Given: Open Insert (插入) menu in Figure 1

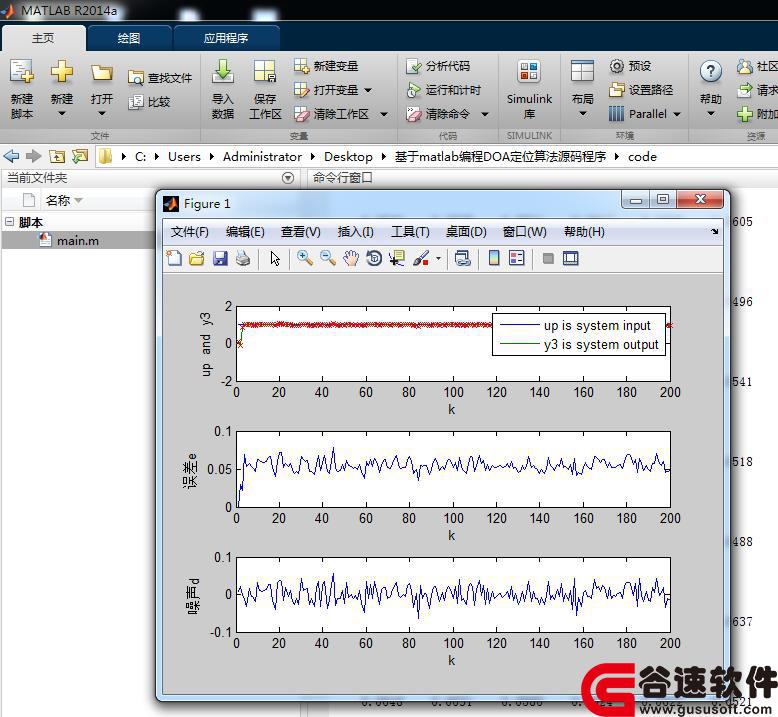Looking at the screenshot, I should coord(355,232).
